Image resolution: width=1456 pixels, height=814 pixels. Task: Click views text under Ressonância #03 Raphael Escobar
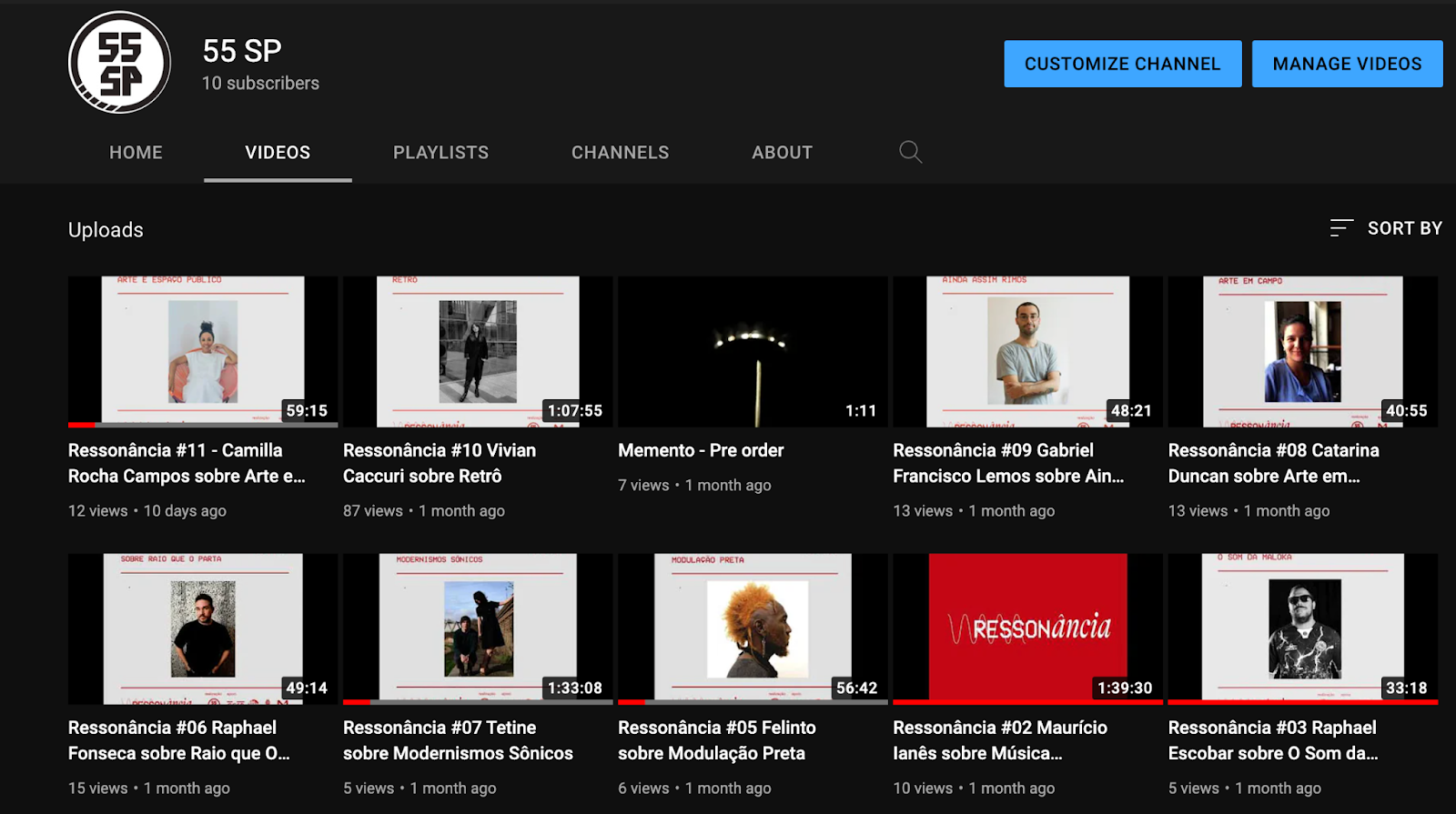(1245, 789)
